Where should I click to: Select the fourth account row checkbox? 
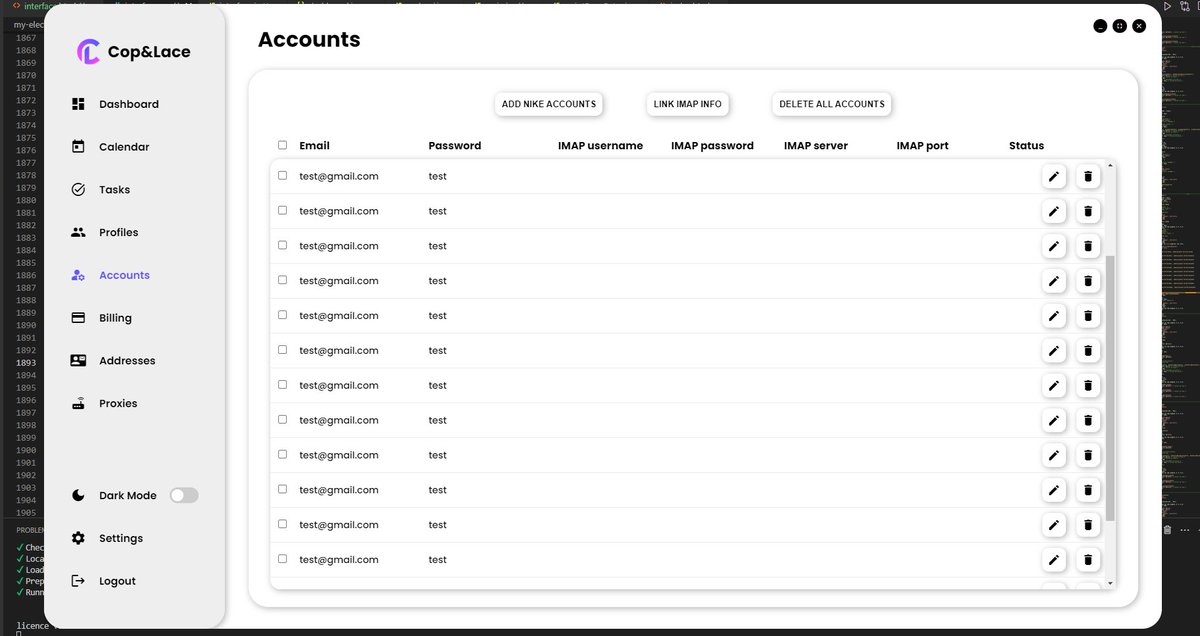point(282,280)
